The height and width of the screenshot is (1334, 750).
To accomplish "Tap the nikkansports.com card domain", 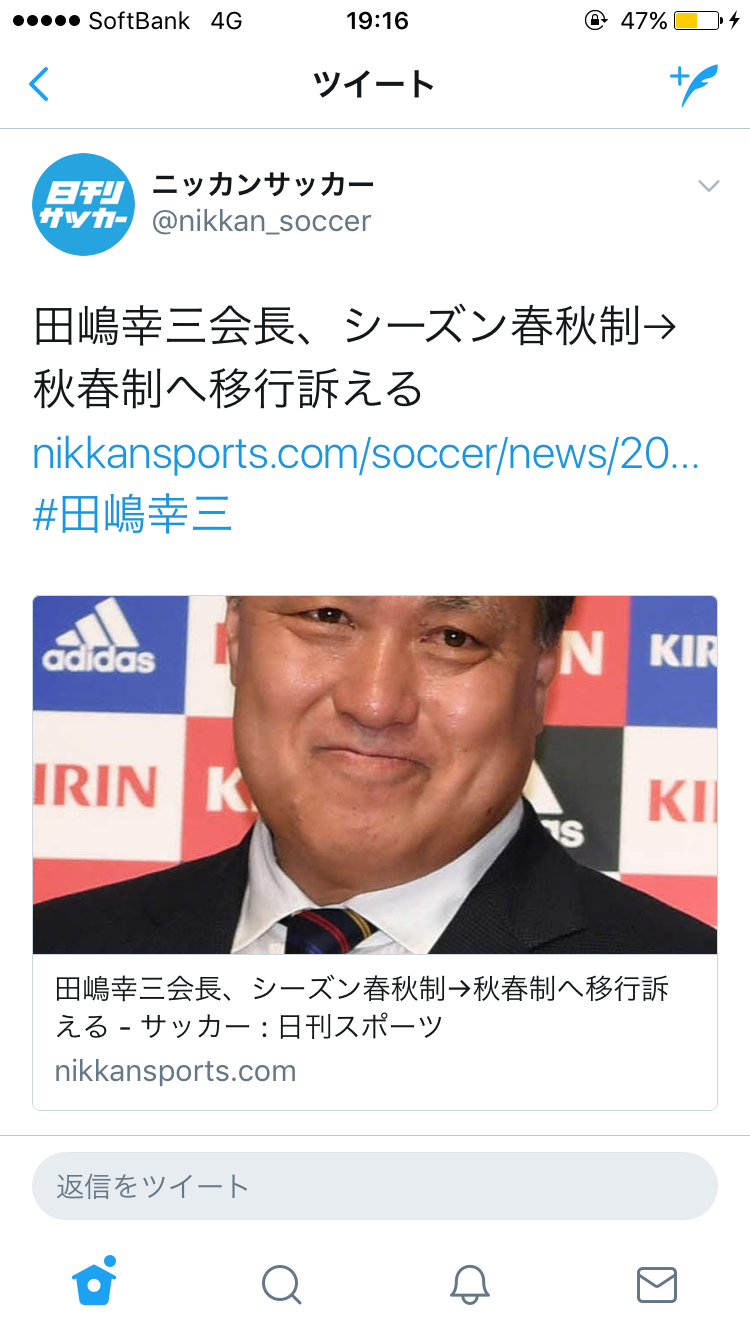I will (x=175, y=1071).
